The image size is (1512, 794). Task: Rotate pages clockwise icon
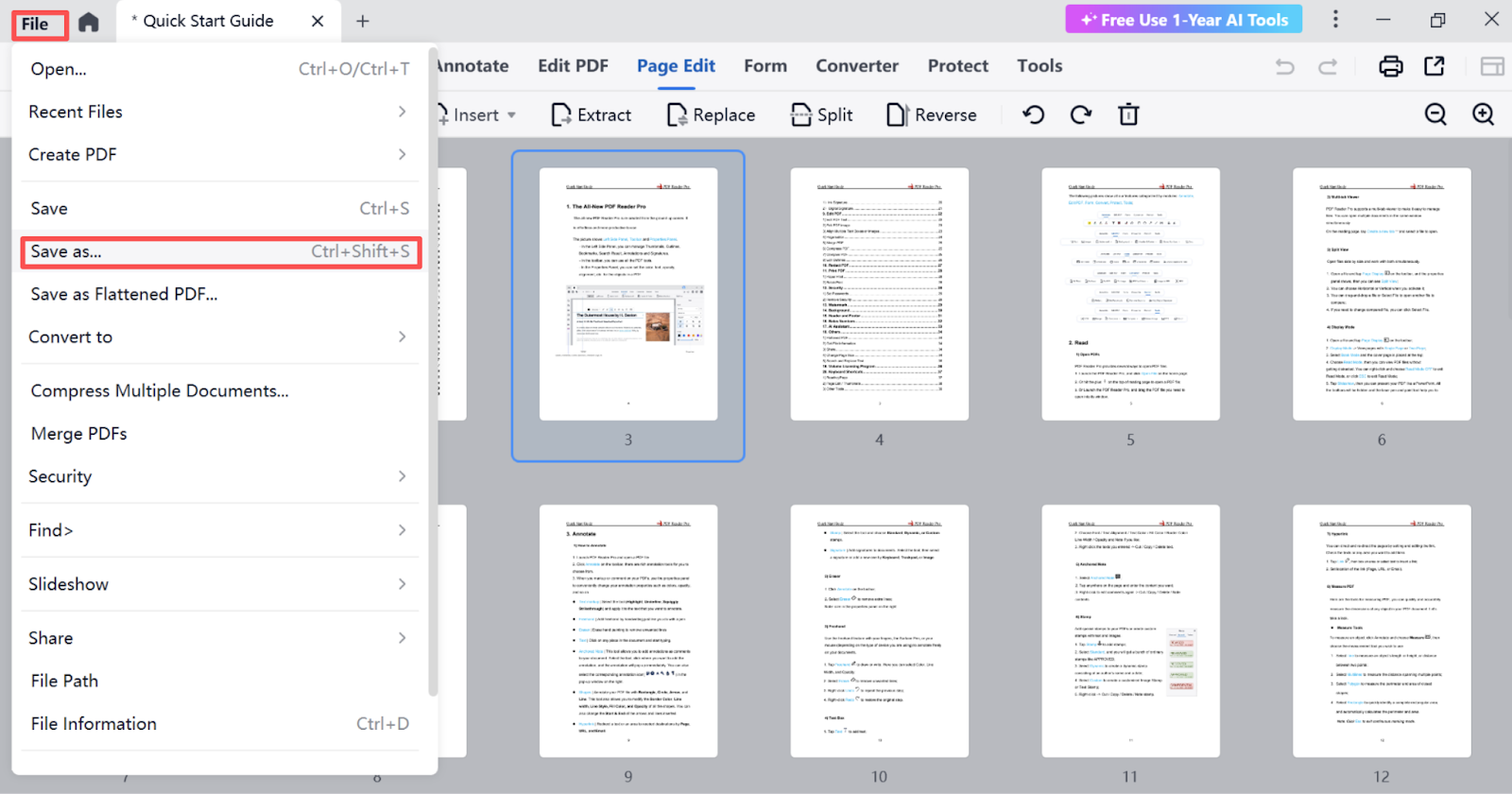(1080, 115)
